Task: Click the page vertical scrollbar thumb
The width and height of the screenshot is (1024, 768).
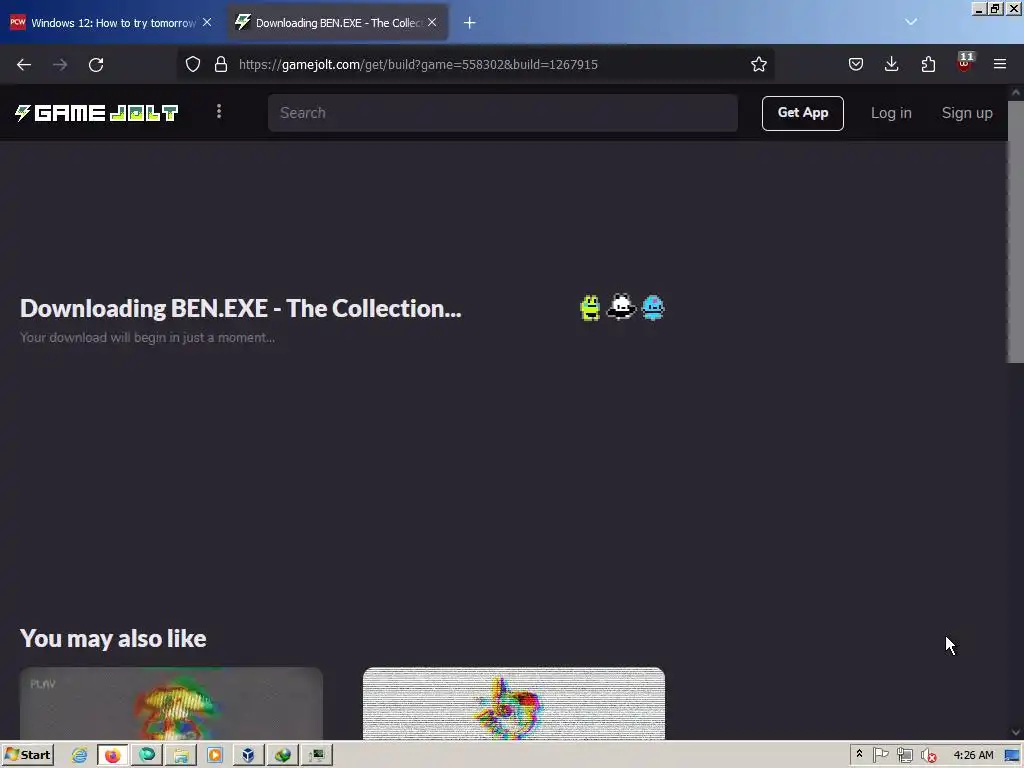Action: 1016,231
